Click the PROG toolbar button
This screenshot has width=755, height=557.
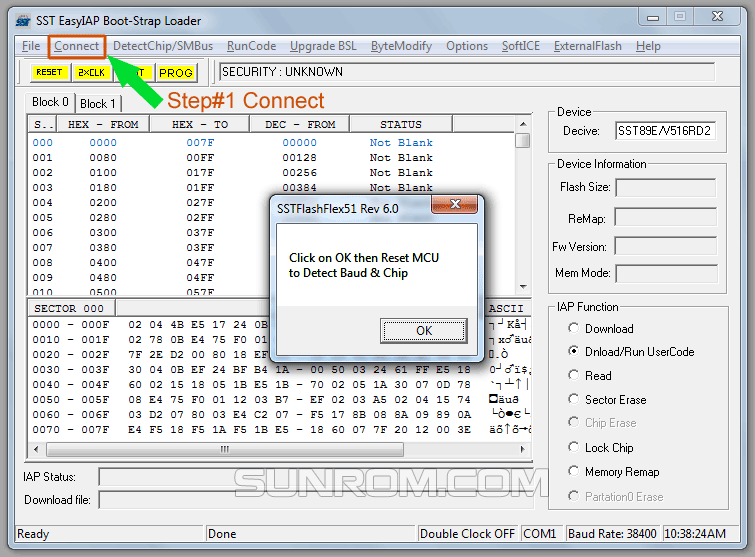(x=176, y=72)
